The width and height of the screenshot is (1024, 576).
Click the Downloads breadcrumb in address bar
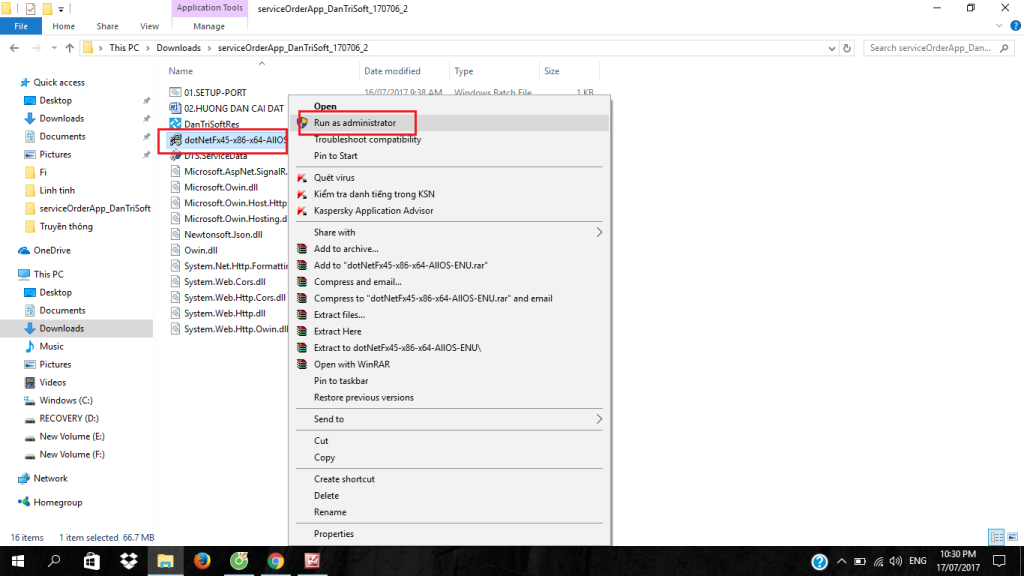(178, 48)
